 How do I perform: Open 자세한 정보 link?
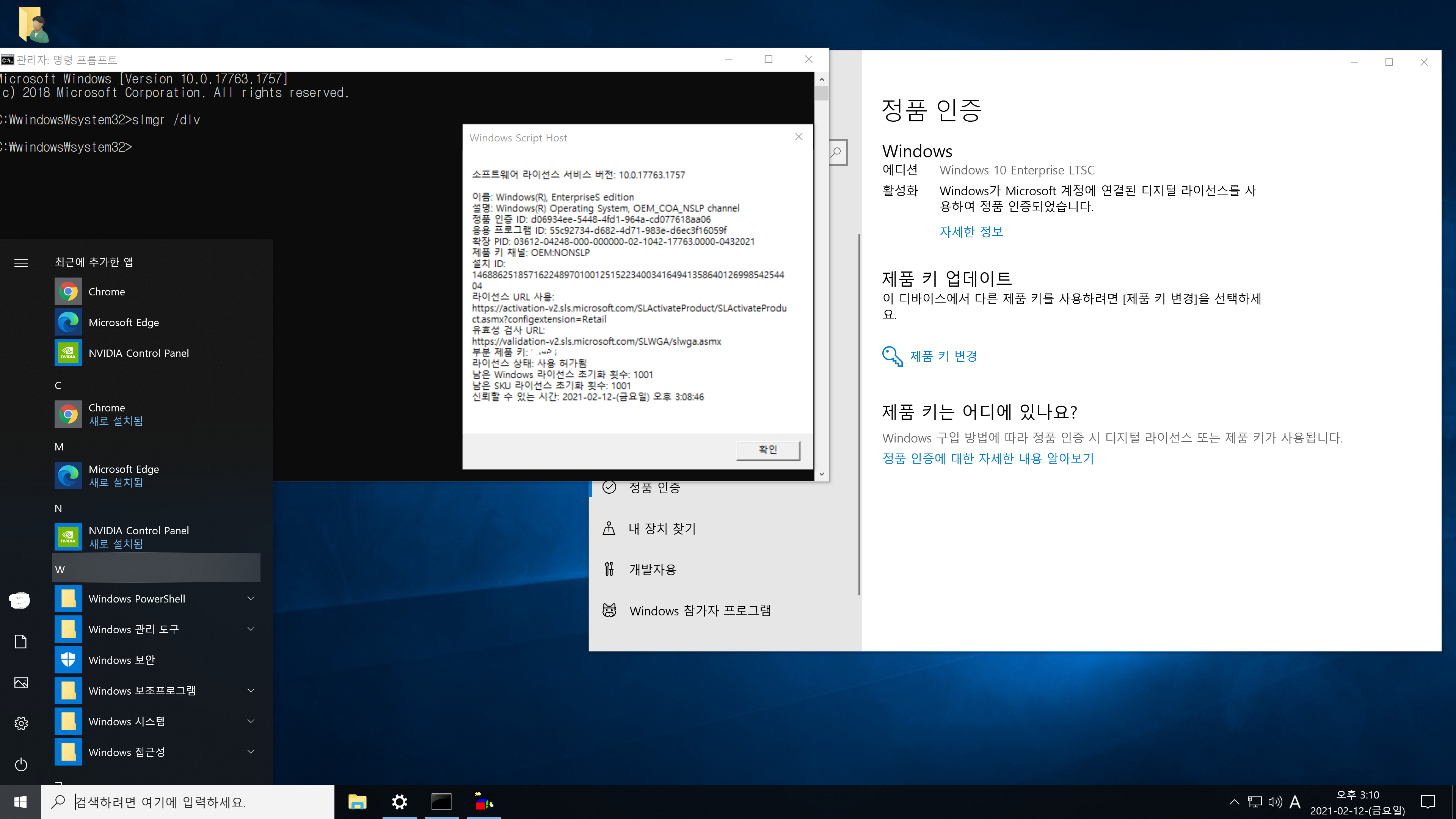pyautogui.click(x=971, y=232)
